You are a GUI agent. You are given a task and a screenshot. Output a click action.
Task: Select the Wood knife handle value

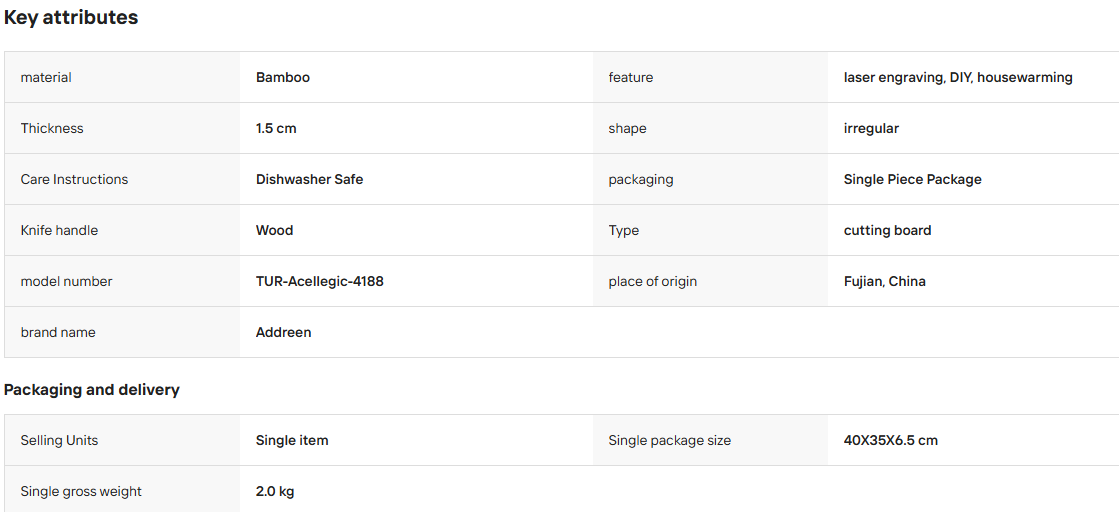(x=275, y=231)
